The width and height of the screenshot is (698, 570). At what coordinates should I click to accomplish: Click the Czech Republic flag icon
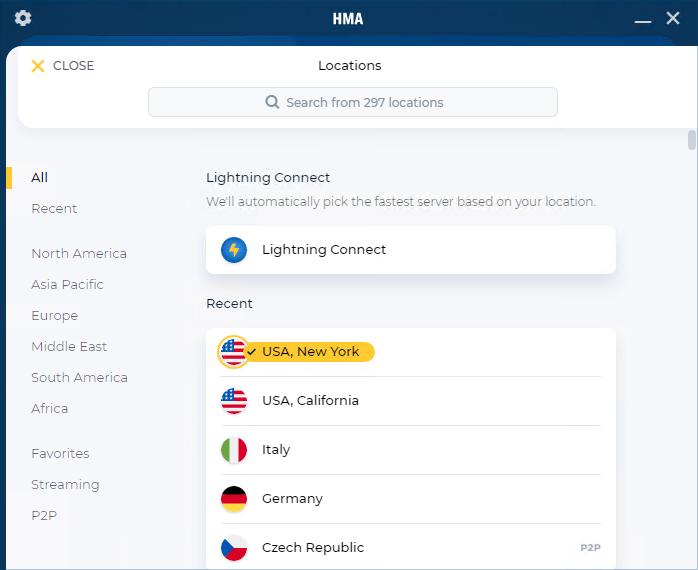(234, 548)
